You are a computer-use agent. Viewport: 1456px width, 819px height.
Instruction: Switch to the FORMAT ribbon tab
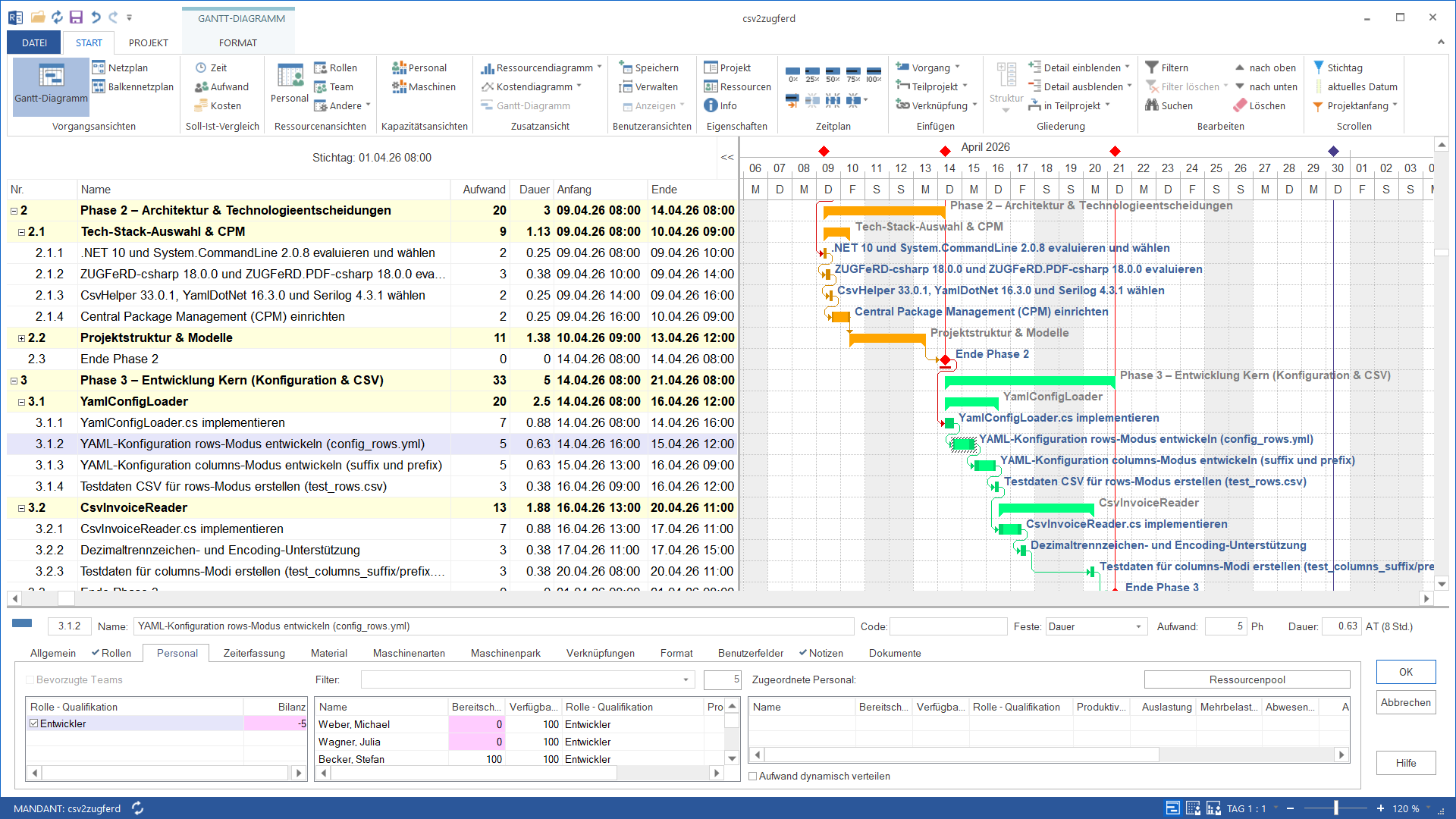click(x=238, y=42)
